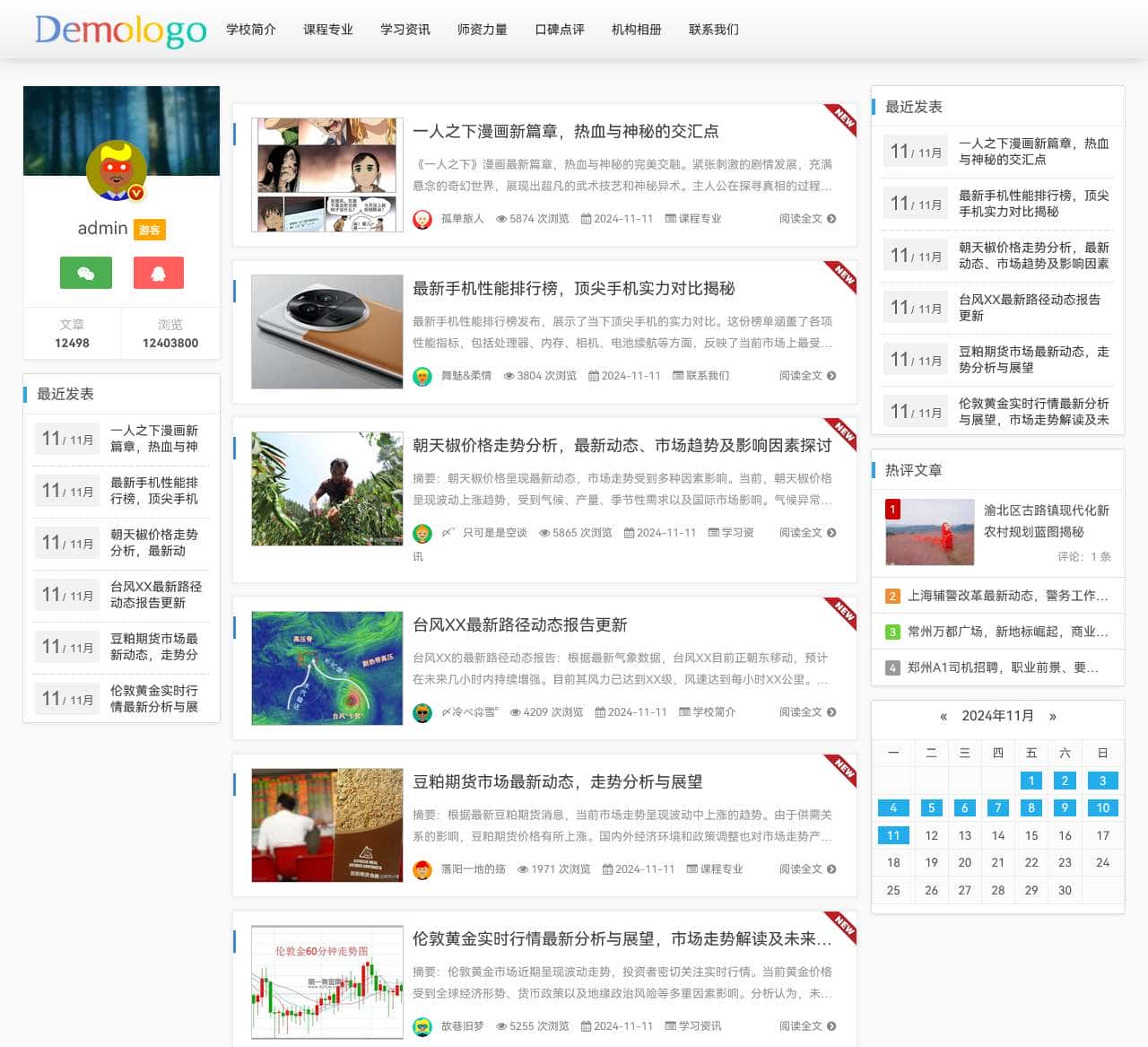This screenshot has width=1148, height=1047.
Task: Go to previous month in calendar
Action: 944,716
